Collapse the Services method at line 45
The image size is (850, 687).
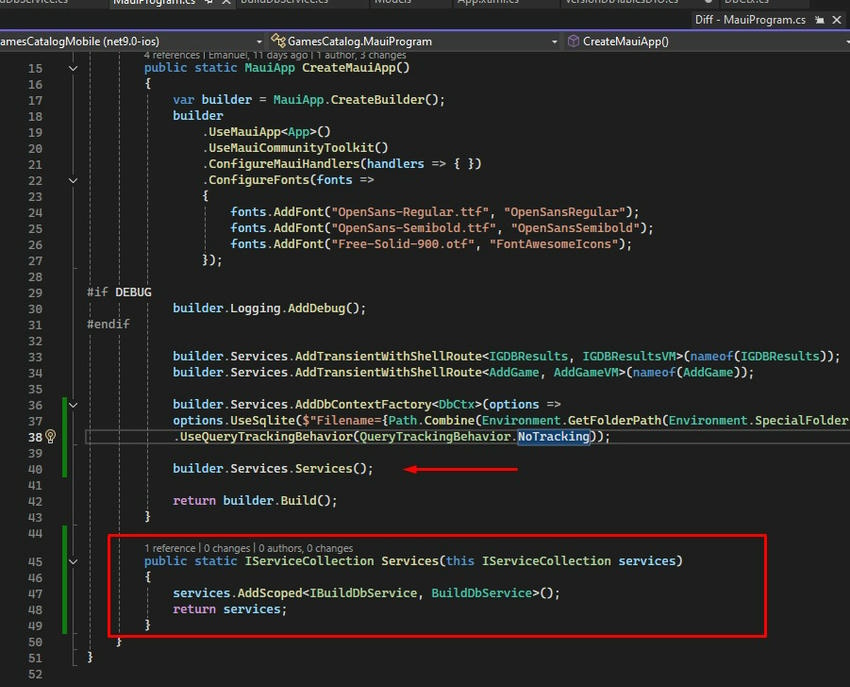[72, 561]
